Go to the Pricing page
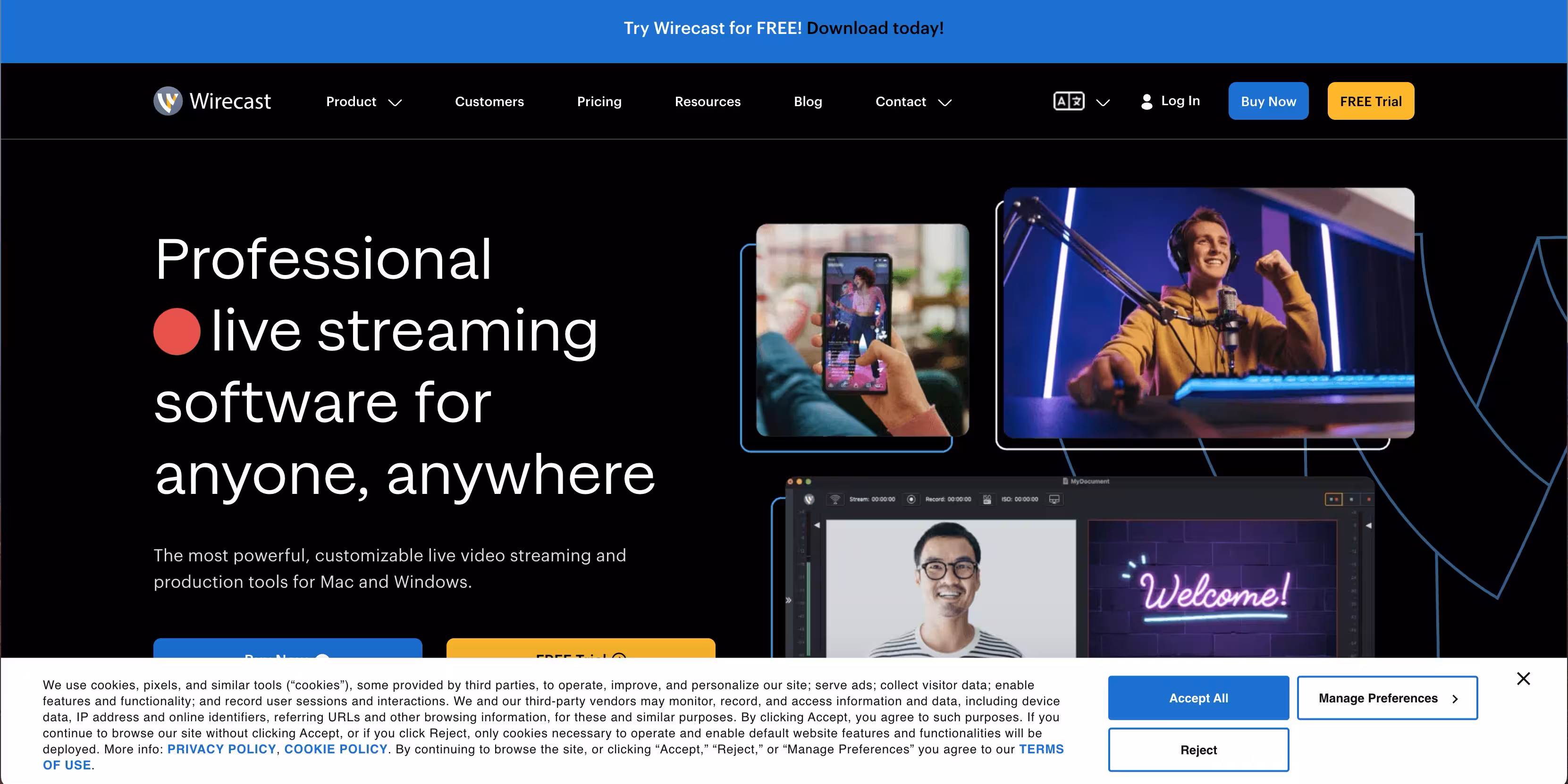1568x784 pixels. (599, 101)
